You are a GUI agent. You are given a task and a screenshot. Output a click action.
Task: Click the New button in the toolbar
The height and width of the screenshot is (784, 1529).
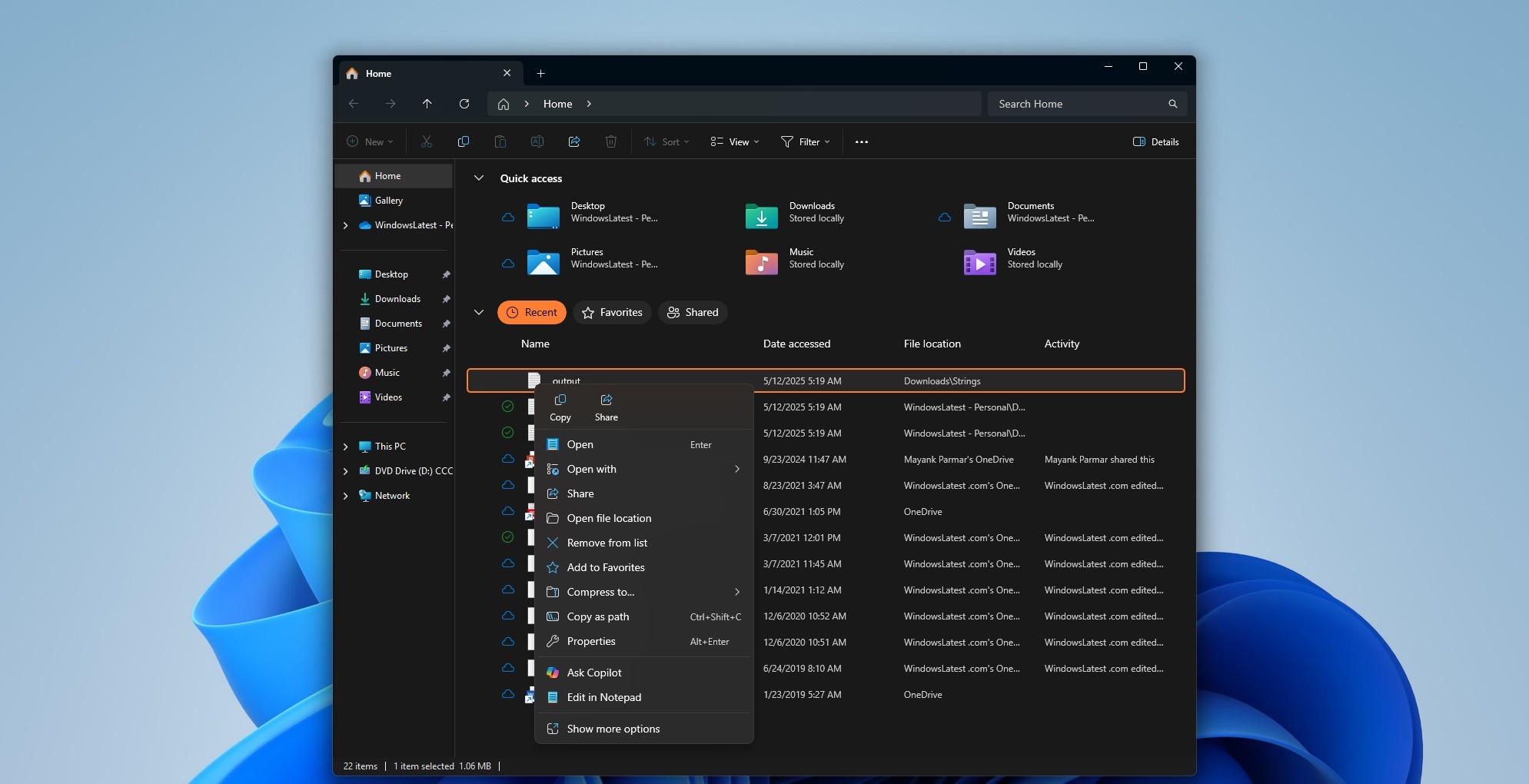370,141
